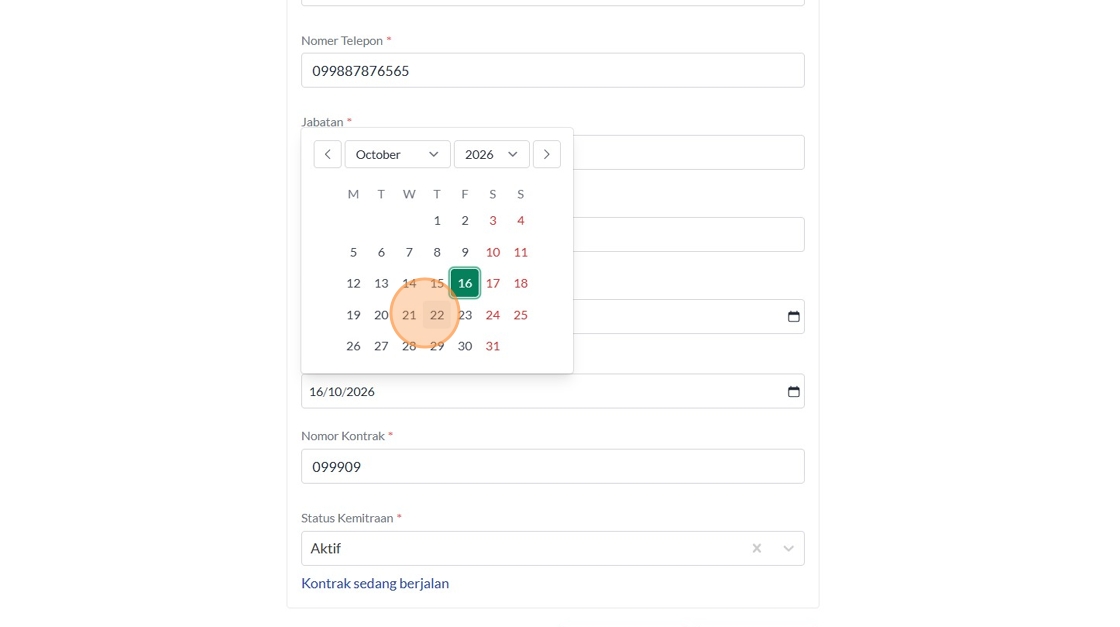Pick October 25 in the calendar

pos(521,315)
